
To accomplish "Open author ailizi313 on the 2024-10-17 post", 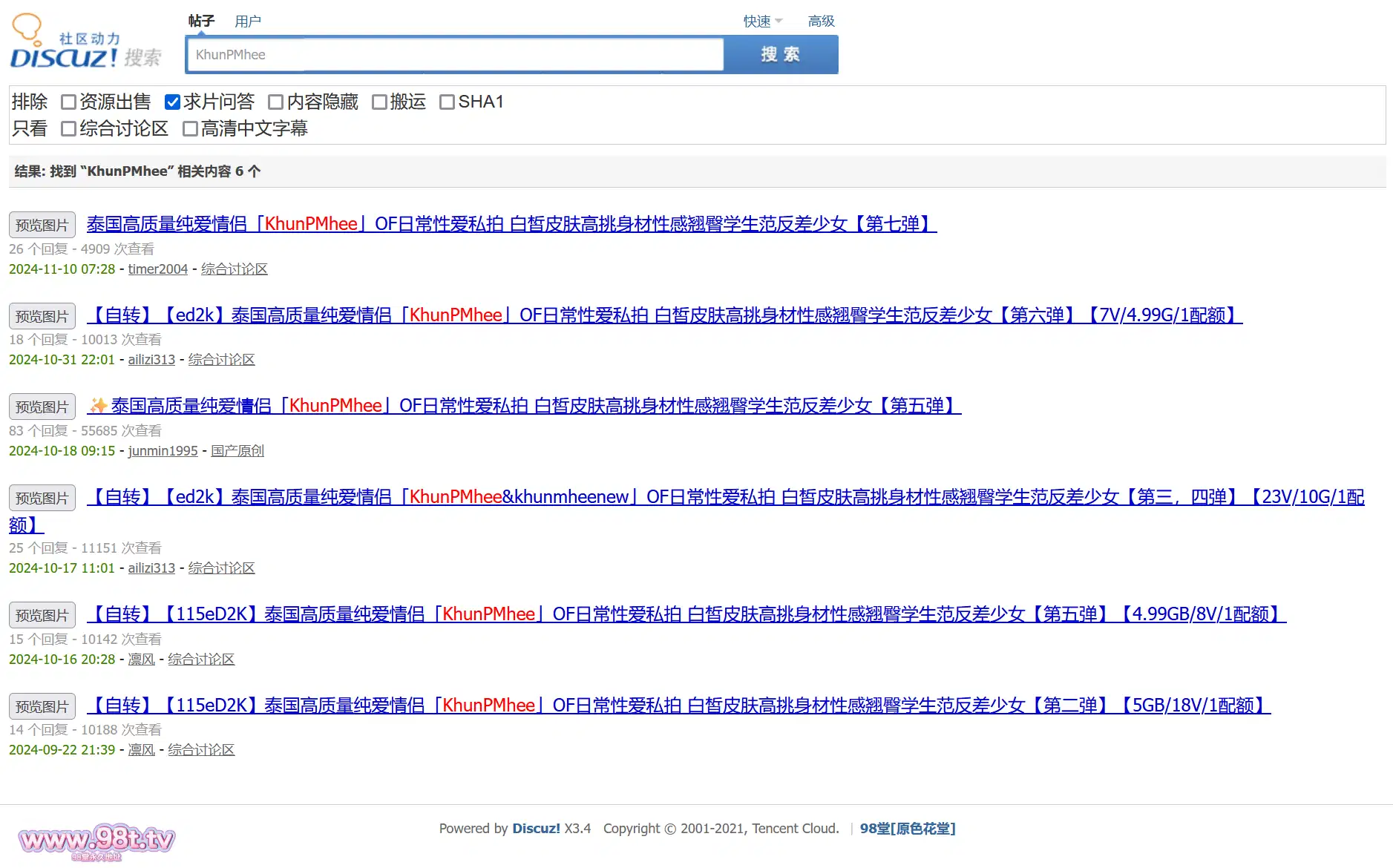I will 151,568.
